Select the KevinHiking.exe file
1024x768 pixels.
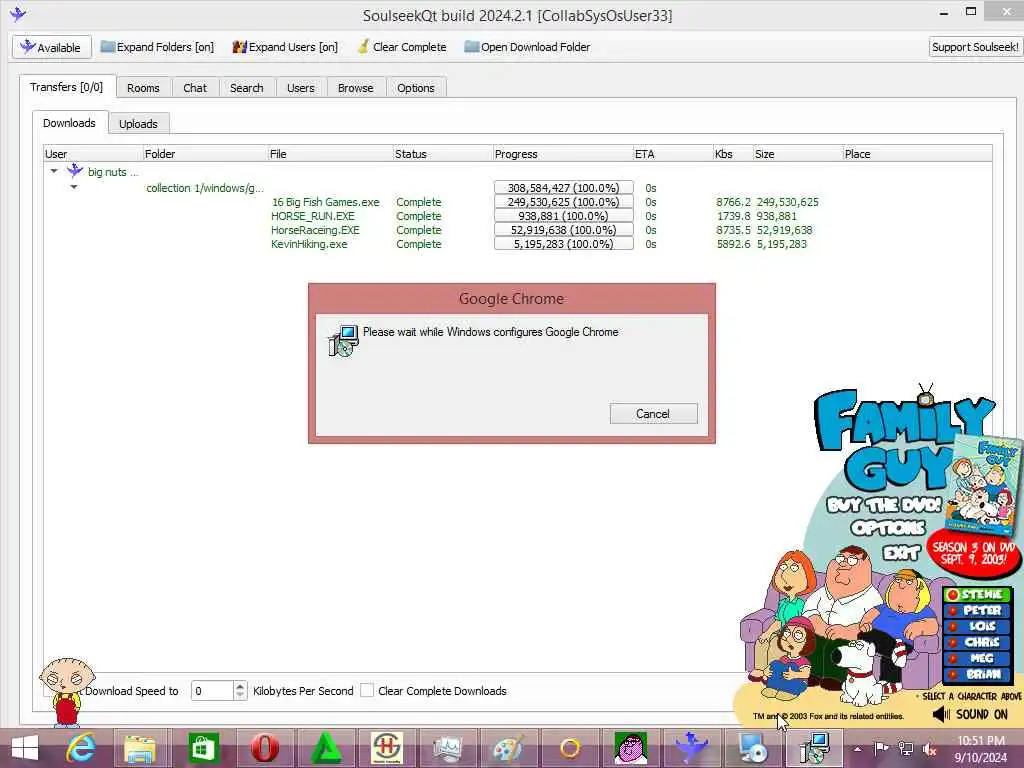click(x=309, y=244)
